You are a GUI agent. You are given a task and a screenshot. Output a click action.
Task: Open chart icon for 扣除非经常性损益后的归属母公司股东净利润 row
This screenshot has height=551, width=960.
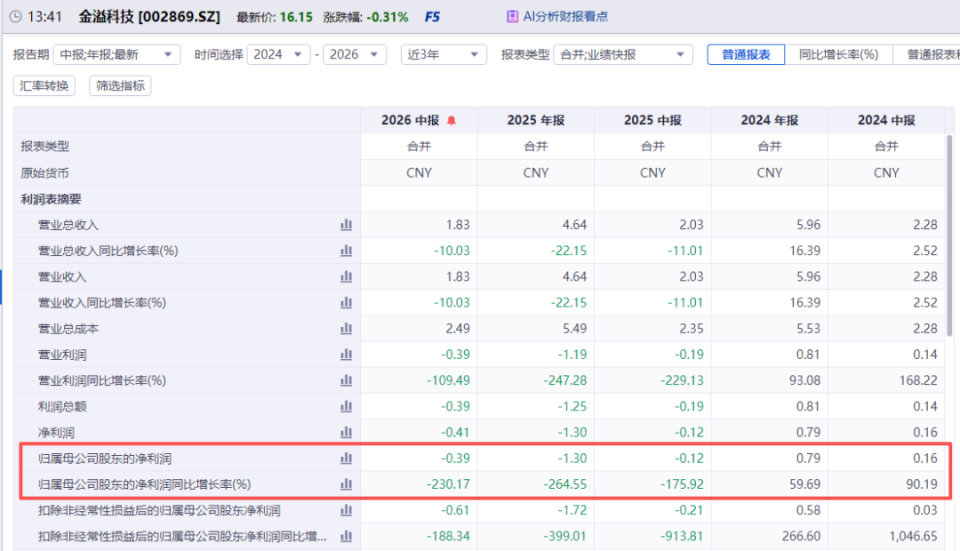click(346, 510)
